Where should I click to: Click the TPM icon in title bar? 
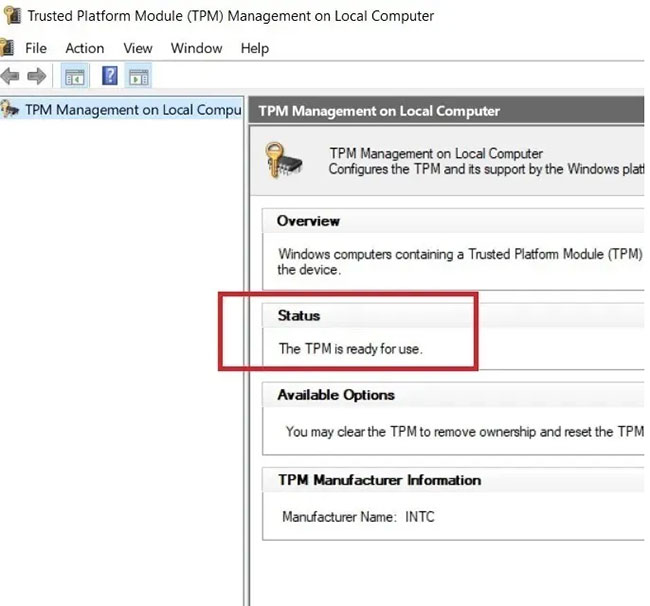(x=12, y=16)
